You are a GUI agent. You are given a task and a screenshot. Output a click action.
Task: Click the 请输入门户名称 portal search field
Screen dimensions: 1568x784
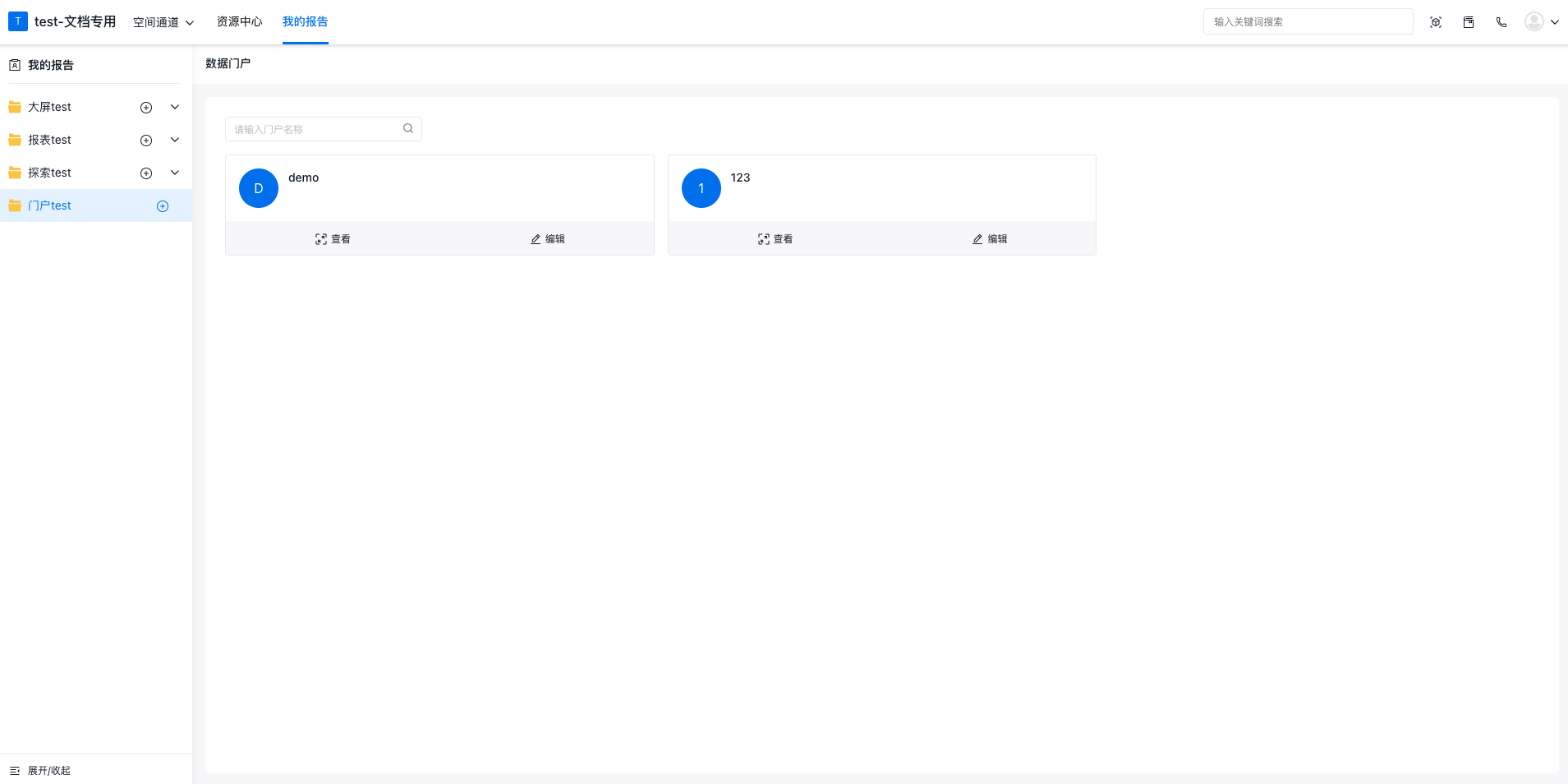(x=323, y=129)
